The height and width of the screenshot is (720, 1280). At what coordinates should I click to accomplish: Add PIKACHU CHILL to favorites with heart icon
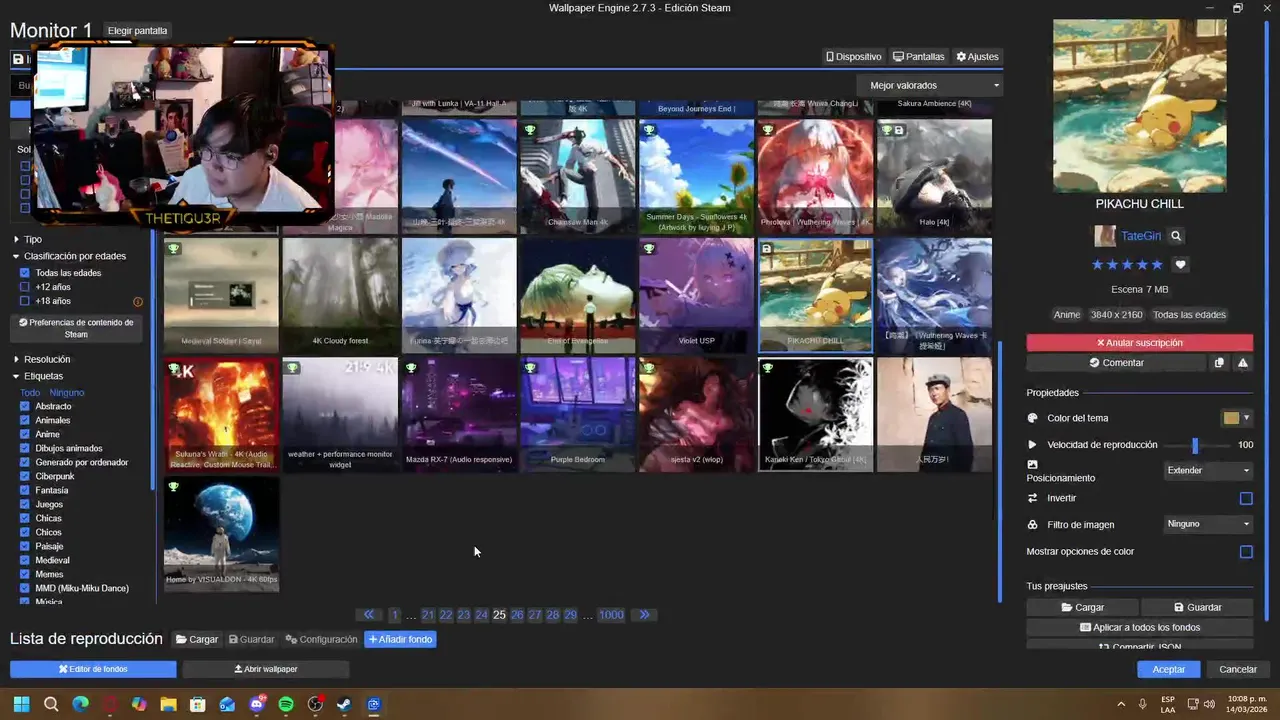(x=1181, y=265)
